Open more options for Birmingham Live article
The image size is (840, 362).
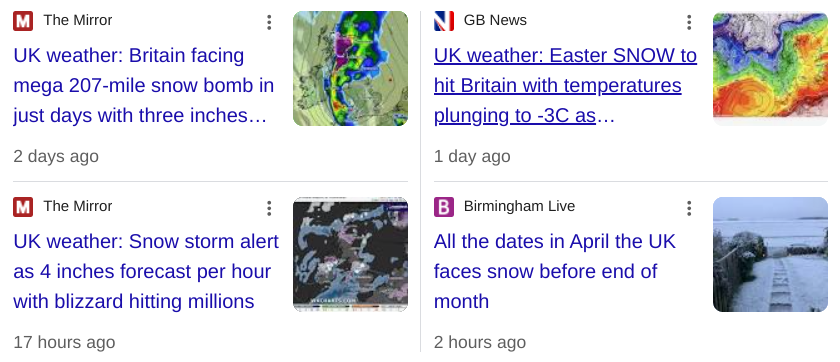coord(689,208)
